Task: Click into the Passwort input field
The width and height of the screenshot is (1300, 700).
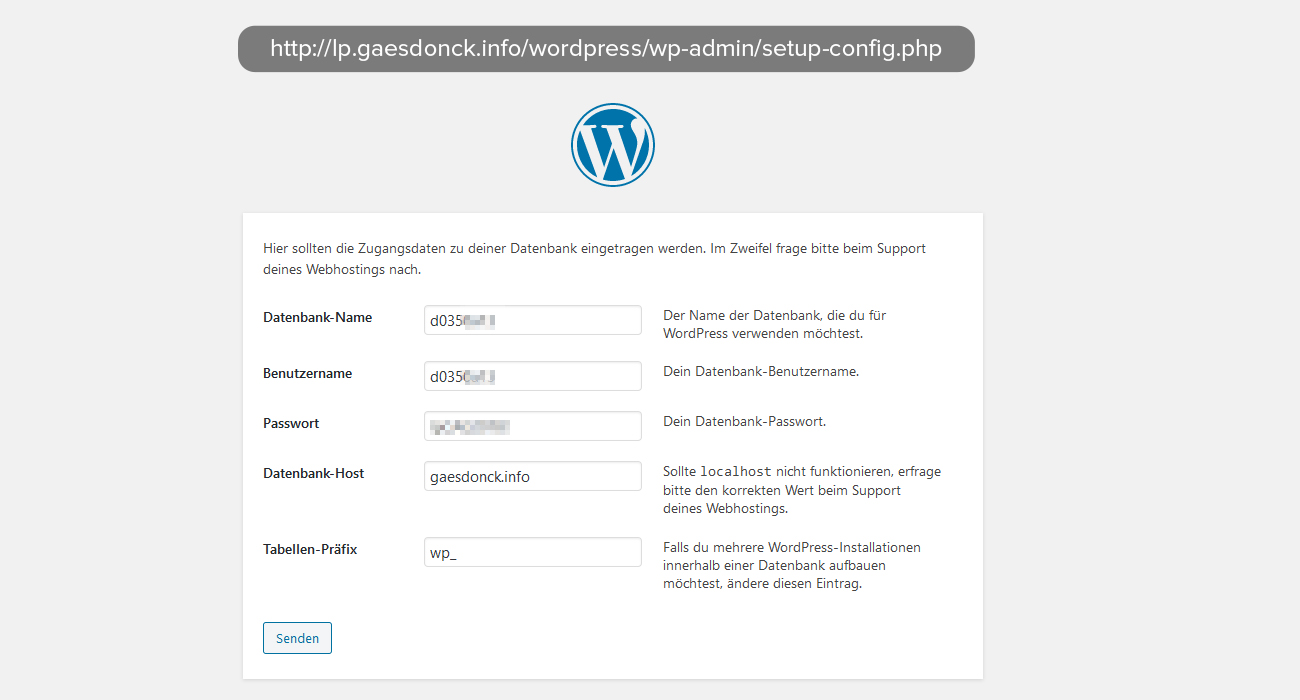Action: [x=532, y=427]
